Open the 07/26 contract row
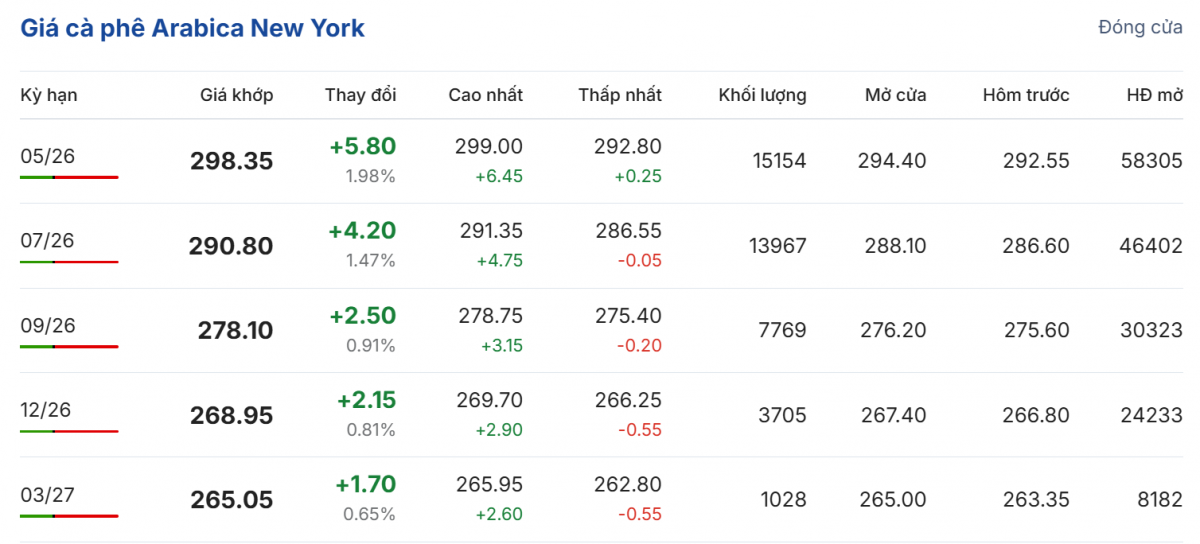 tap(48, 241)
